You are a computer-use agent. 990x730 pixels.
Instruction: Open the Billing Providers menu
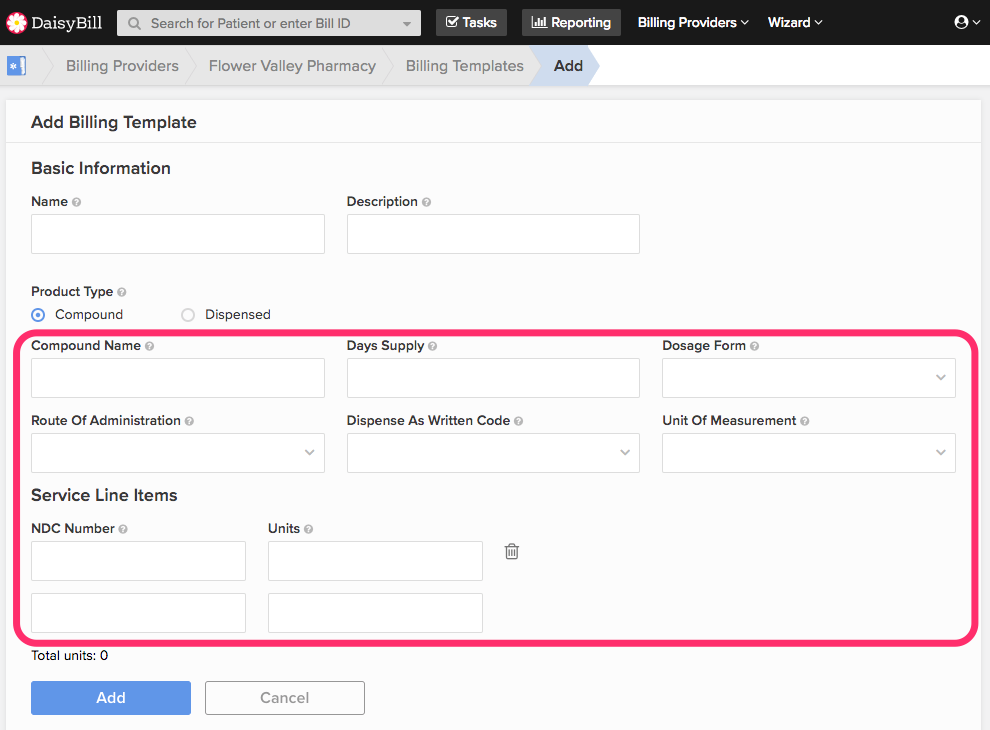click(692, 22)
